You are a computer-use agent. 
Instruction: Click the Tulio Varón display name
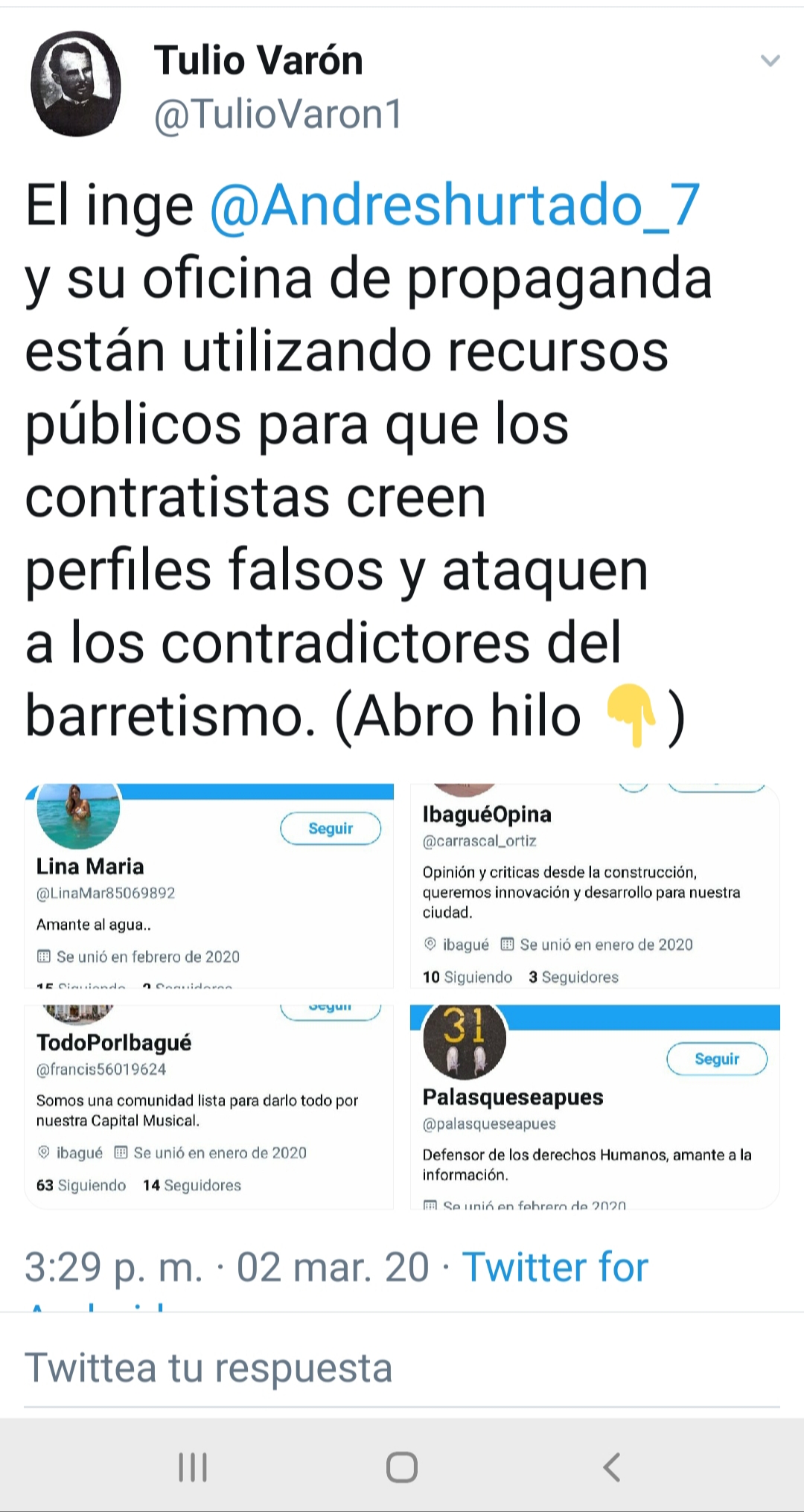(x=258, y=60)
